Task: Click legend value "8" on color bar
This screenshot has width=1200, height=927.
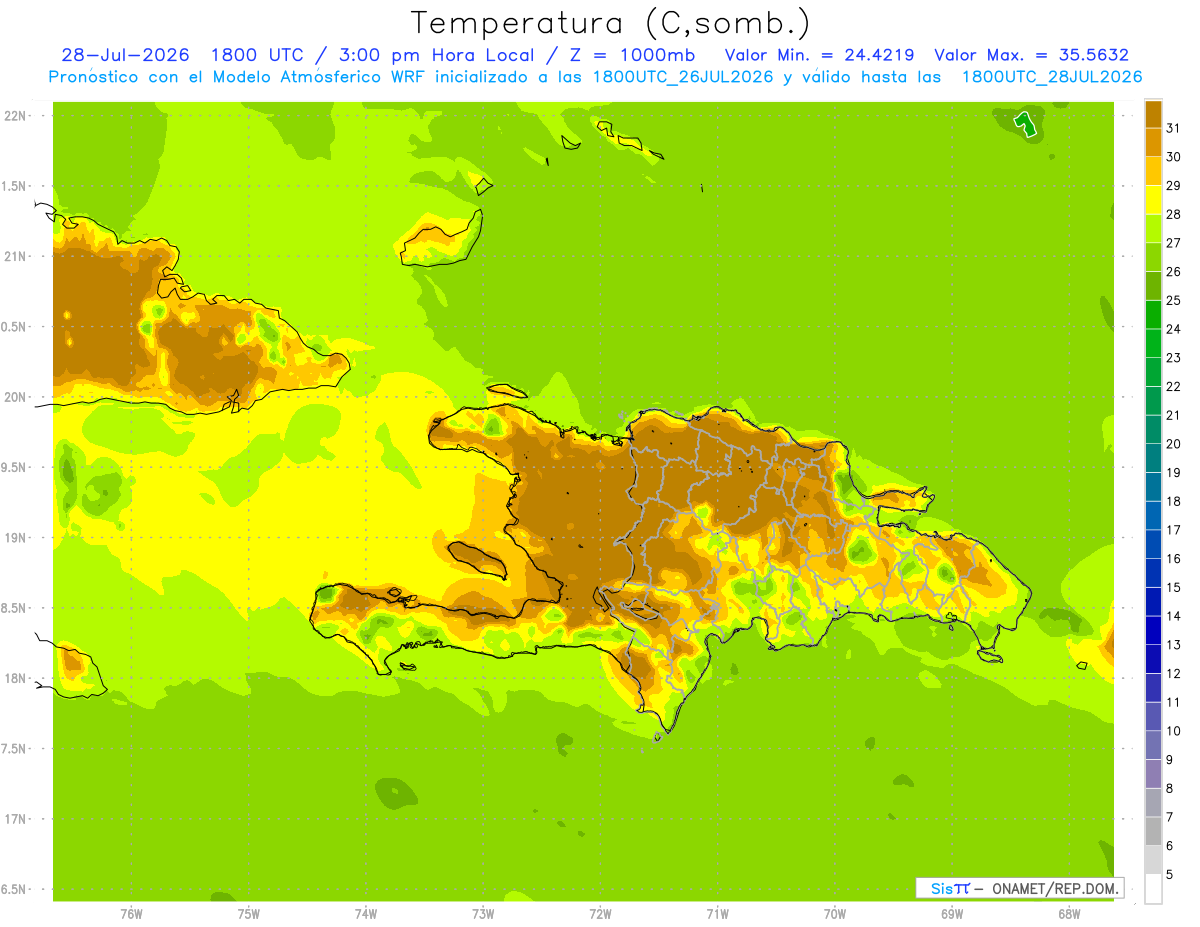Action: point(1170,789)
